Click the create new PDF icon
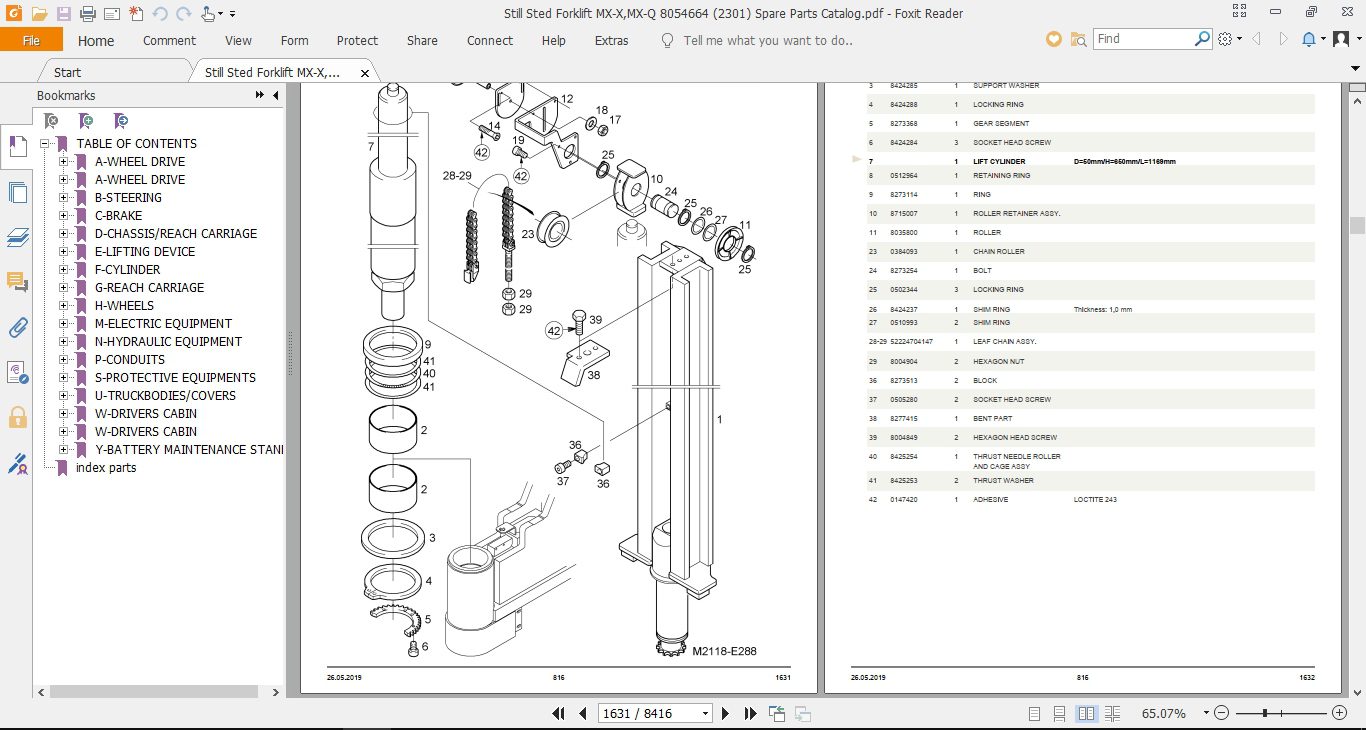 [135, 14]
